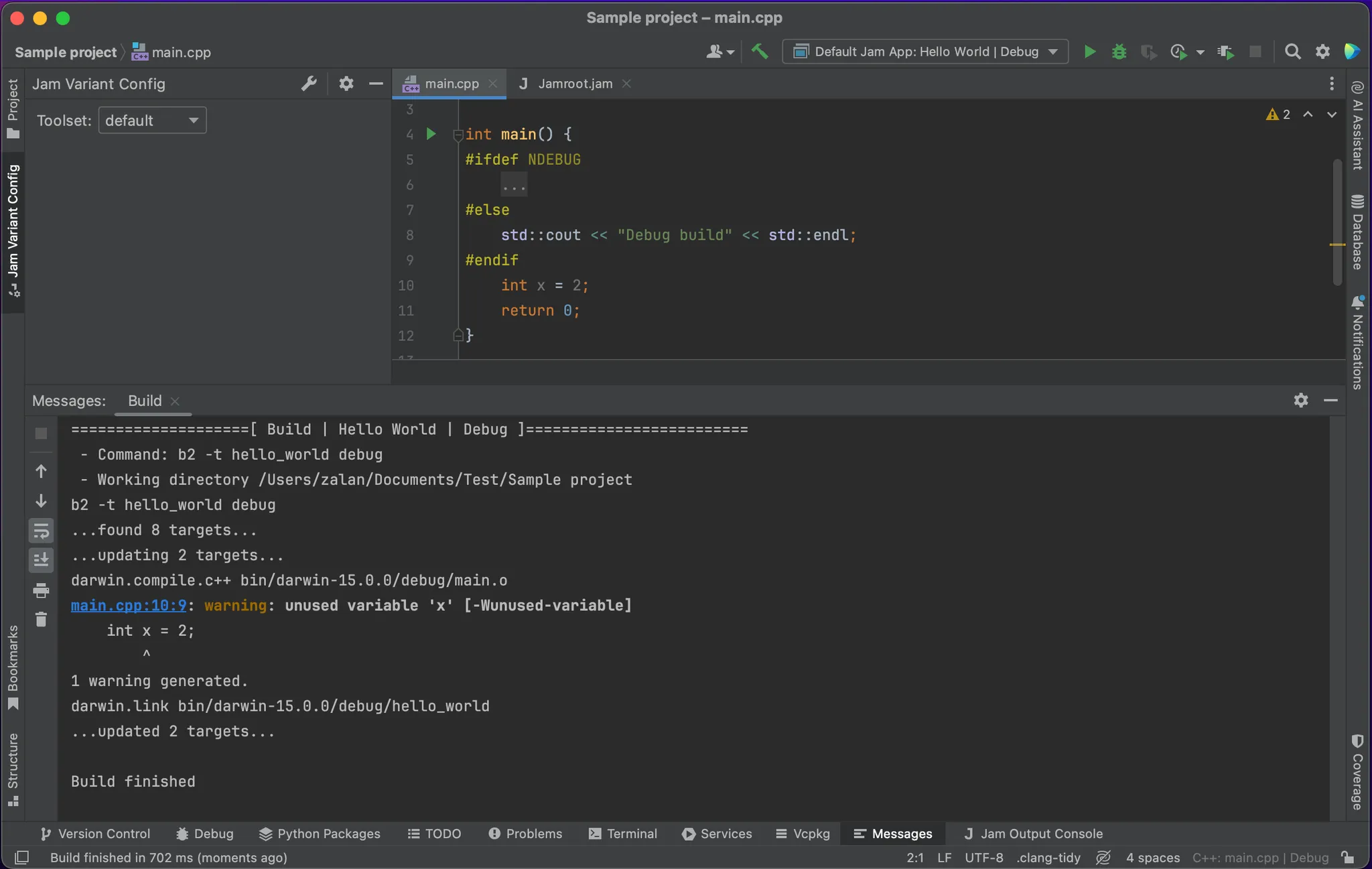Open Jam Output Console tab

pos(1033,833)
